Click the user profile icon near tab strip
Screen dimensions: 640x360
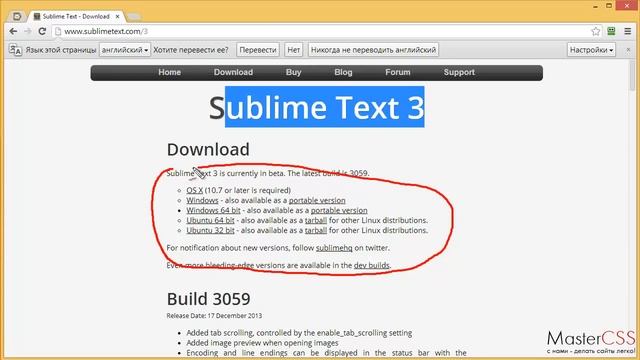point(17,16)
